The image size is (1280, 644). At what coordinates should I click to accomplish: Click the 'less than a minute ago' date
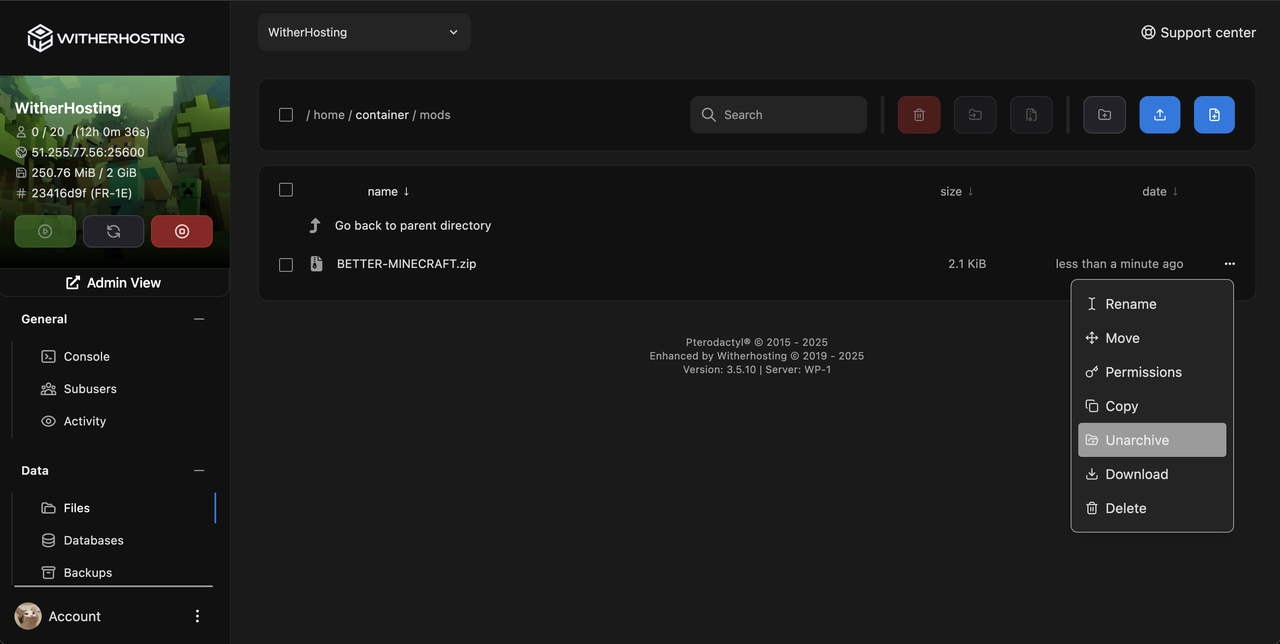pyautogui.click(x=1119, y=264)
